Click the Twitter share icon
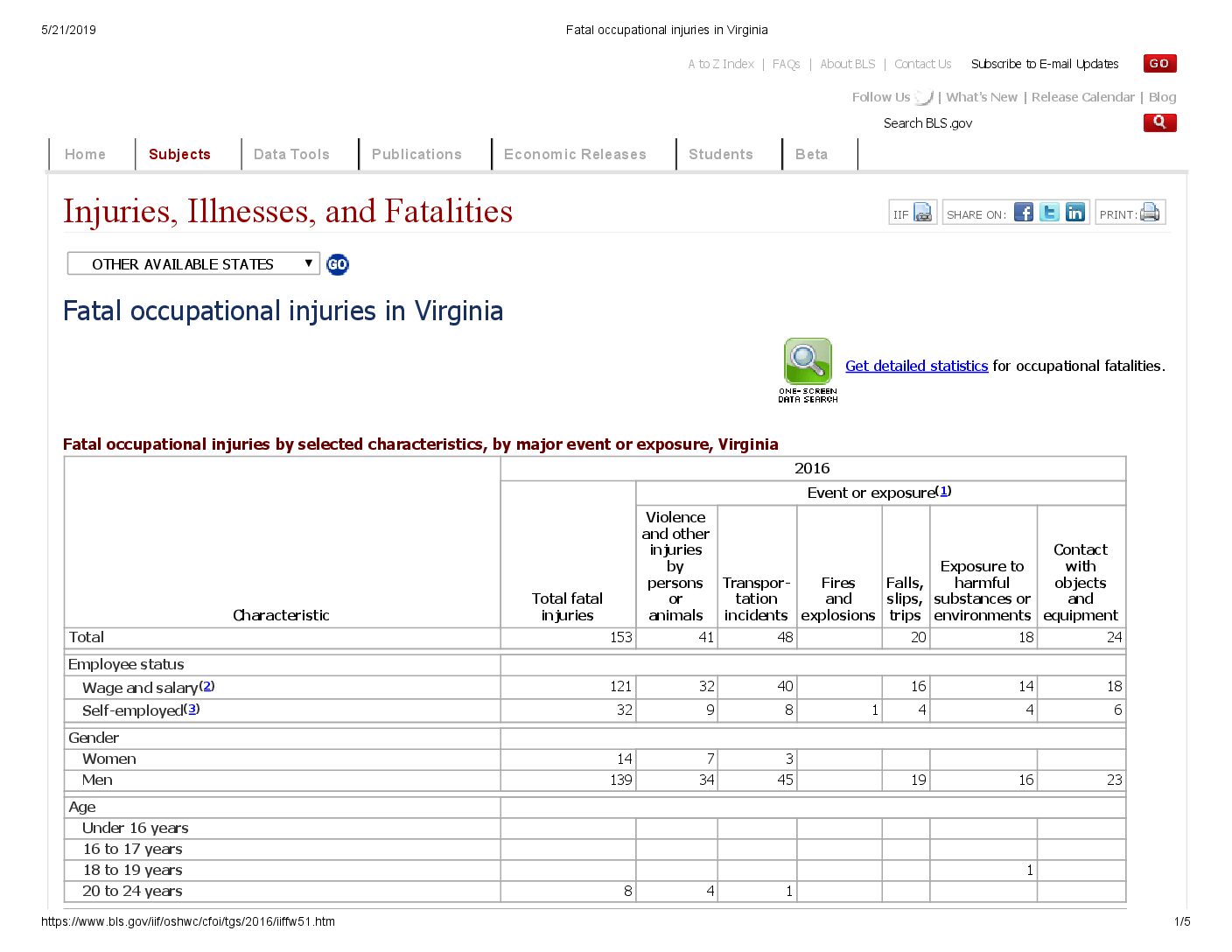The width and height of the screenshot is (1232, 952). pyautogui.click(x=1049, y=213)
